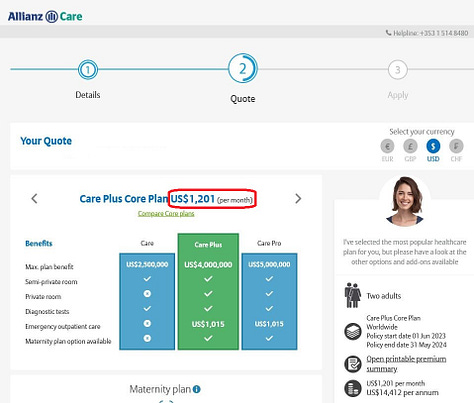Click the plan details layers icon
The height and width of the screenshot is (403, 474).
point(353,331)
